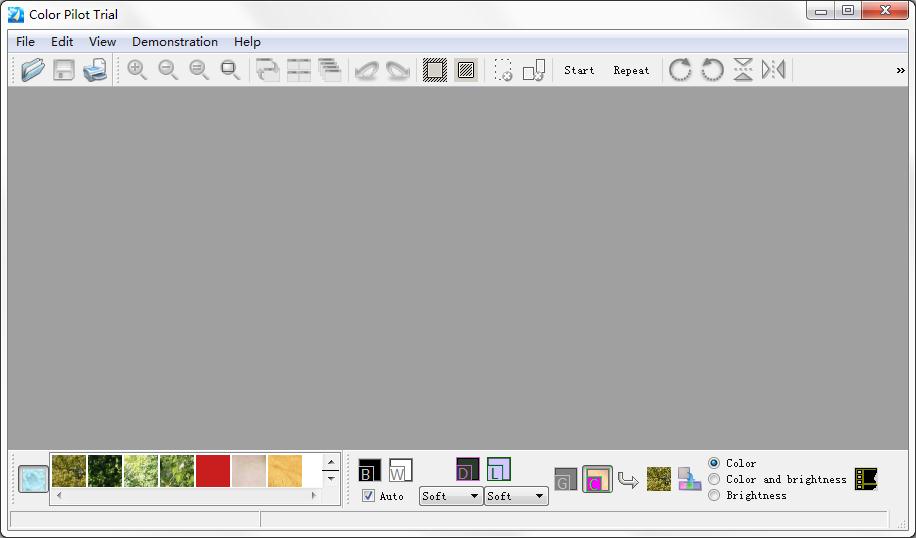Rotate image clockwise using toolbar icon
916x538 pixels.
click(x=680, y=70)
